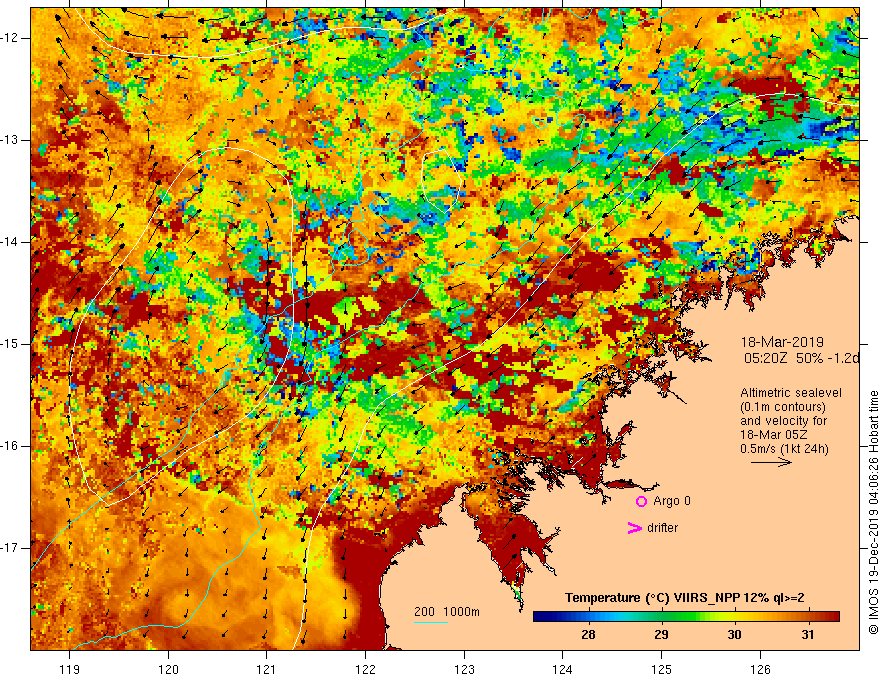Click the "18-Mar 05Z" caption line
The width and height of the screenshot is (880, 680).
click(x=772, y=435)
